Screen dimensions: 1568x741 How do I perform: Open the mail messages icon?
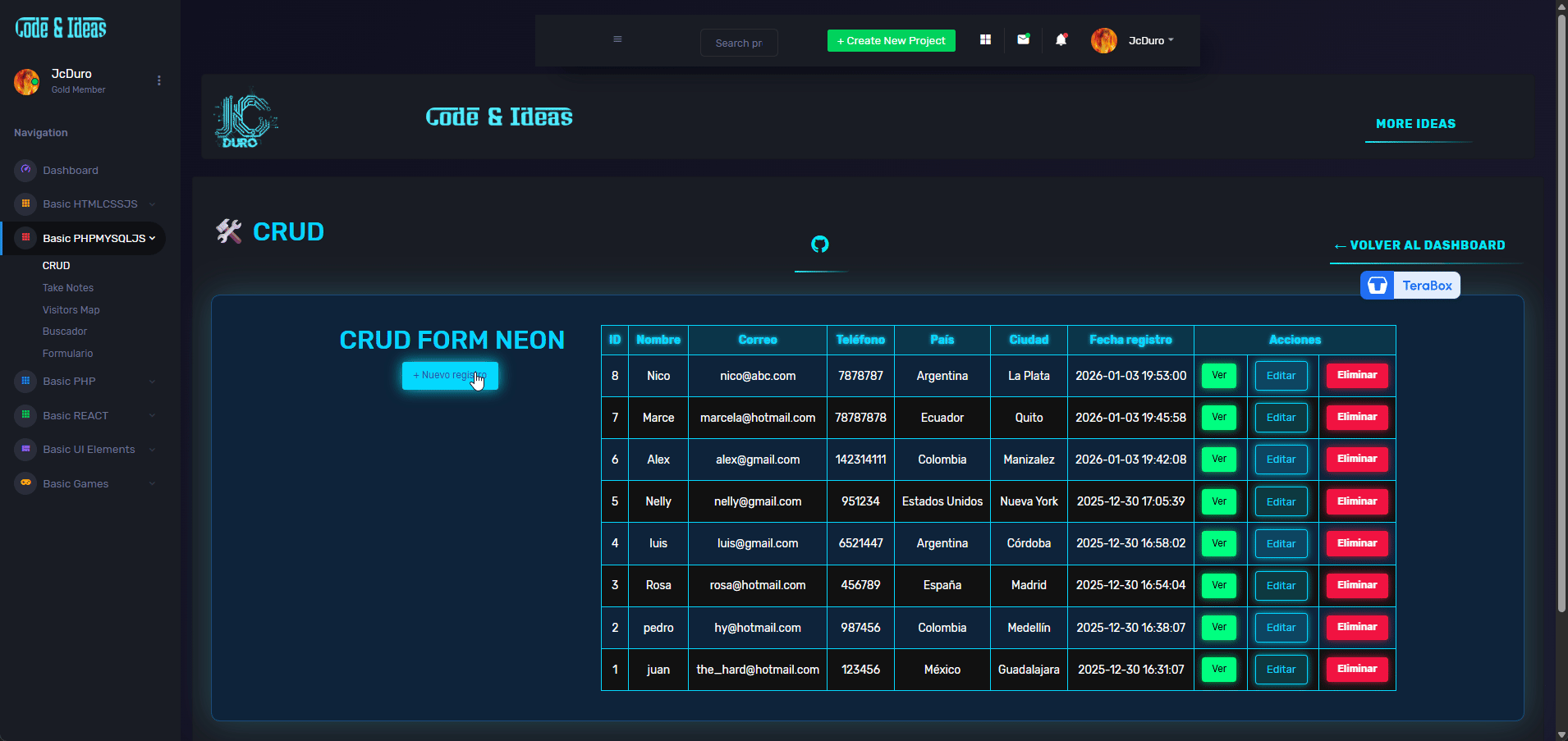coord(1023,39)
